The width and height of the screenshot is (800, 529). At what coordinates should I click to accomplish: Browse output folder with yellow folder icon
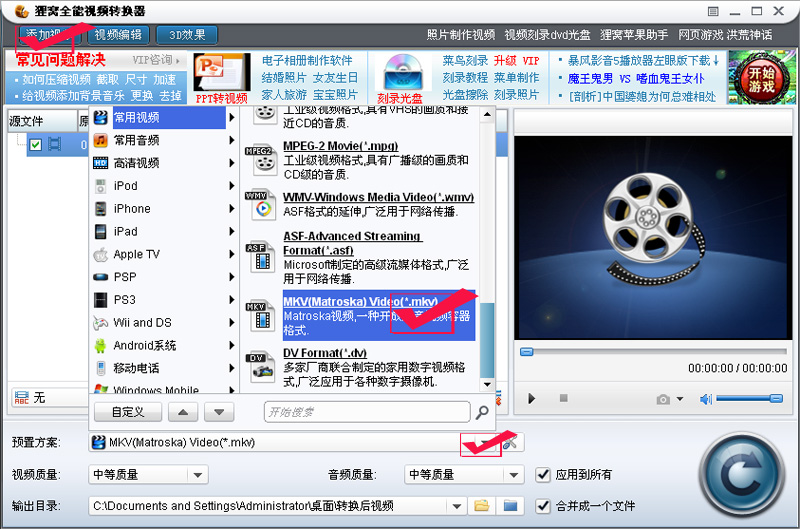(481, 506)
